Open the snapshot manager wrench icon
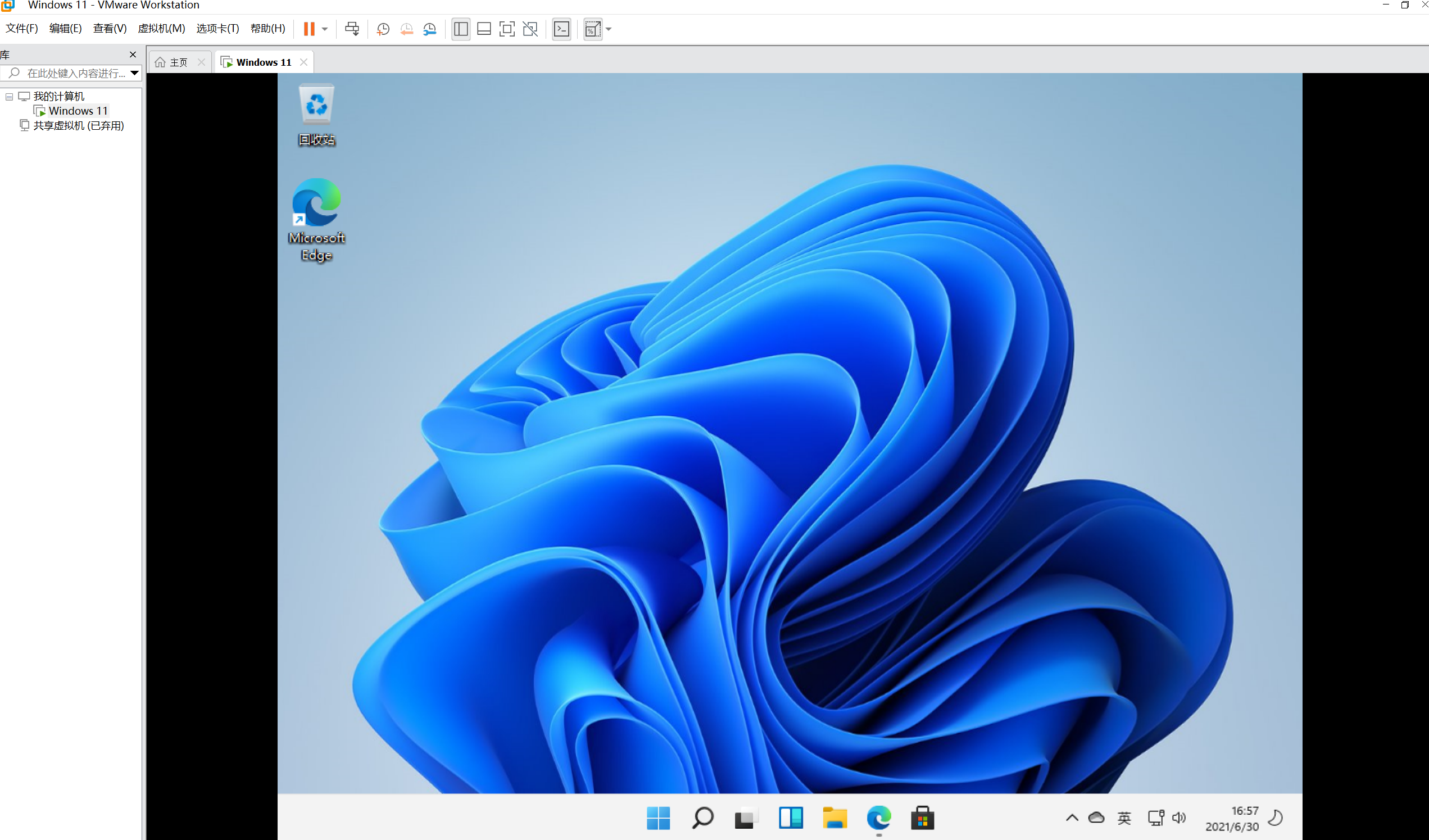Image resolution: width=1429 pixels, height=840 pixels. tap(430, 29)
